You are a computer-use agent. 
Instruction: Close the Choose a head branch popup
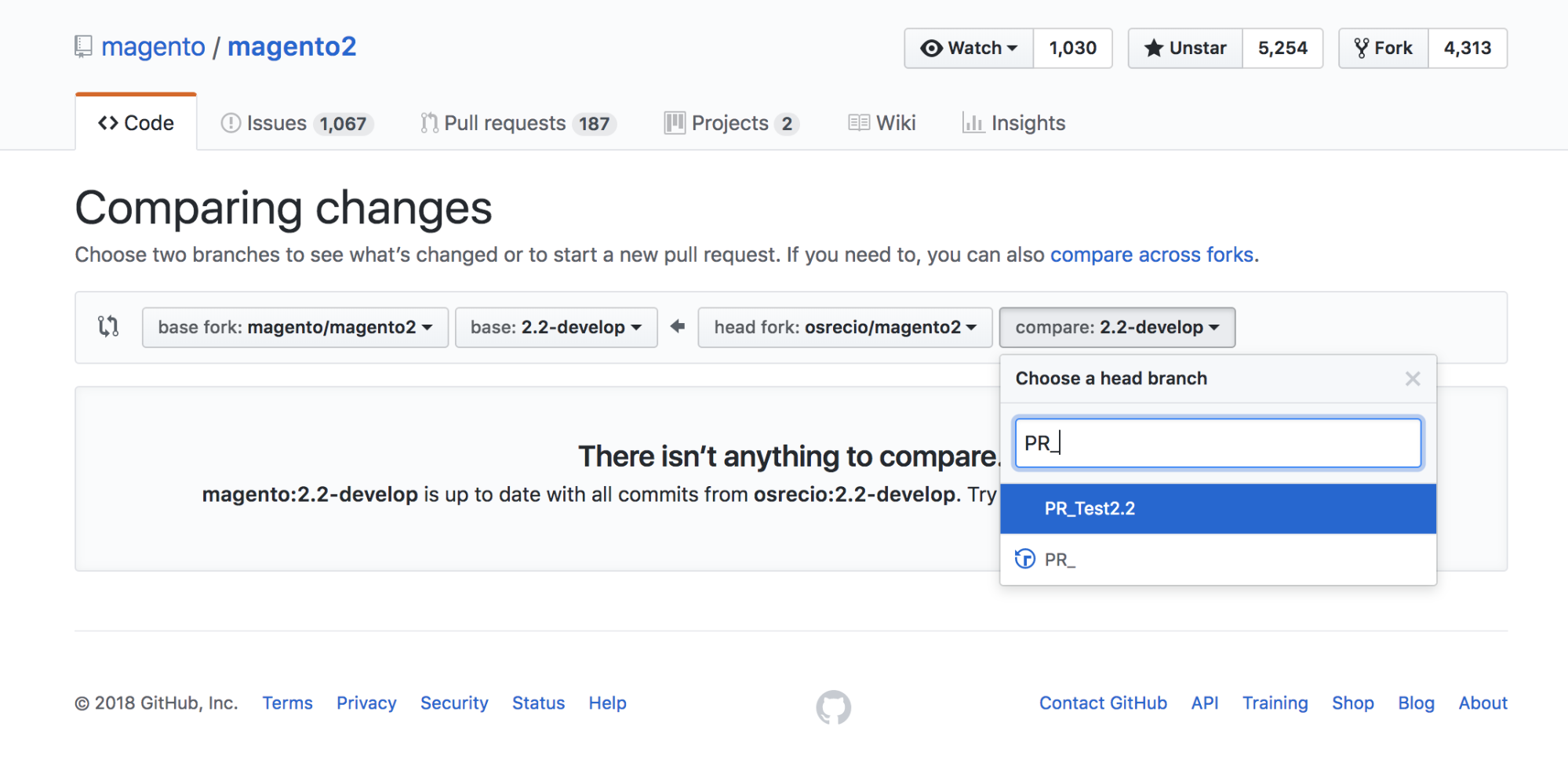1413,379
